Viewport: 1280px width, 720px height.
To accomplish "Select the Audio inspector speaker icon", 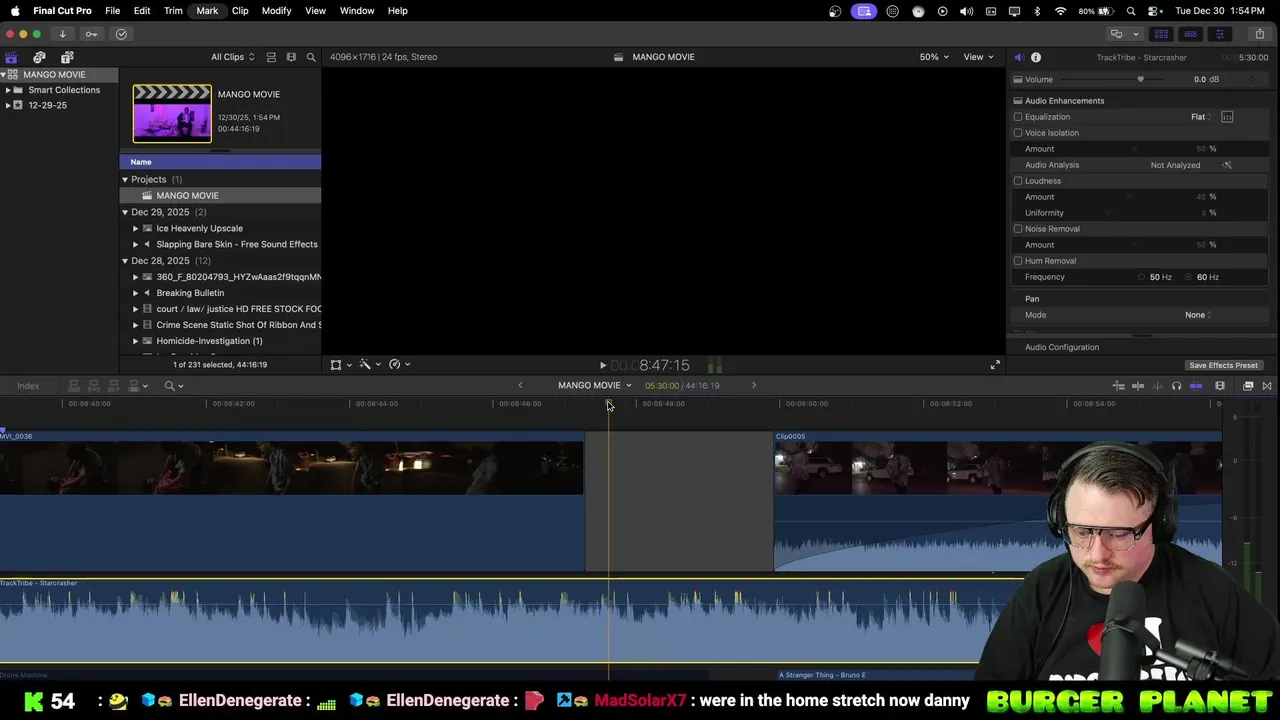I will tap(1018, 57).
